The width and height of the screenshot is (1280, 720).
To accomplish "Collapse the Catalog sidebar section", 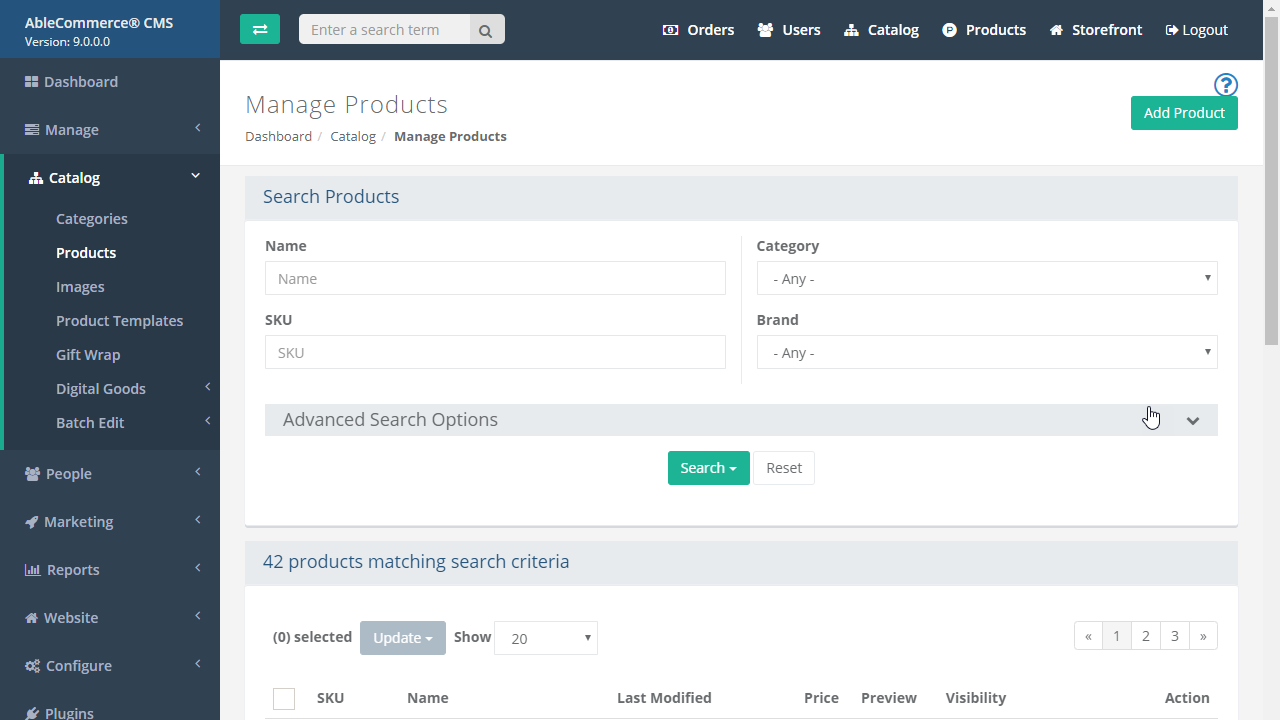I will point(196,176).
